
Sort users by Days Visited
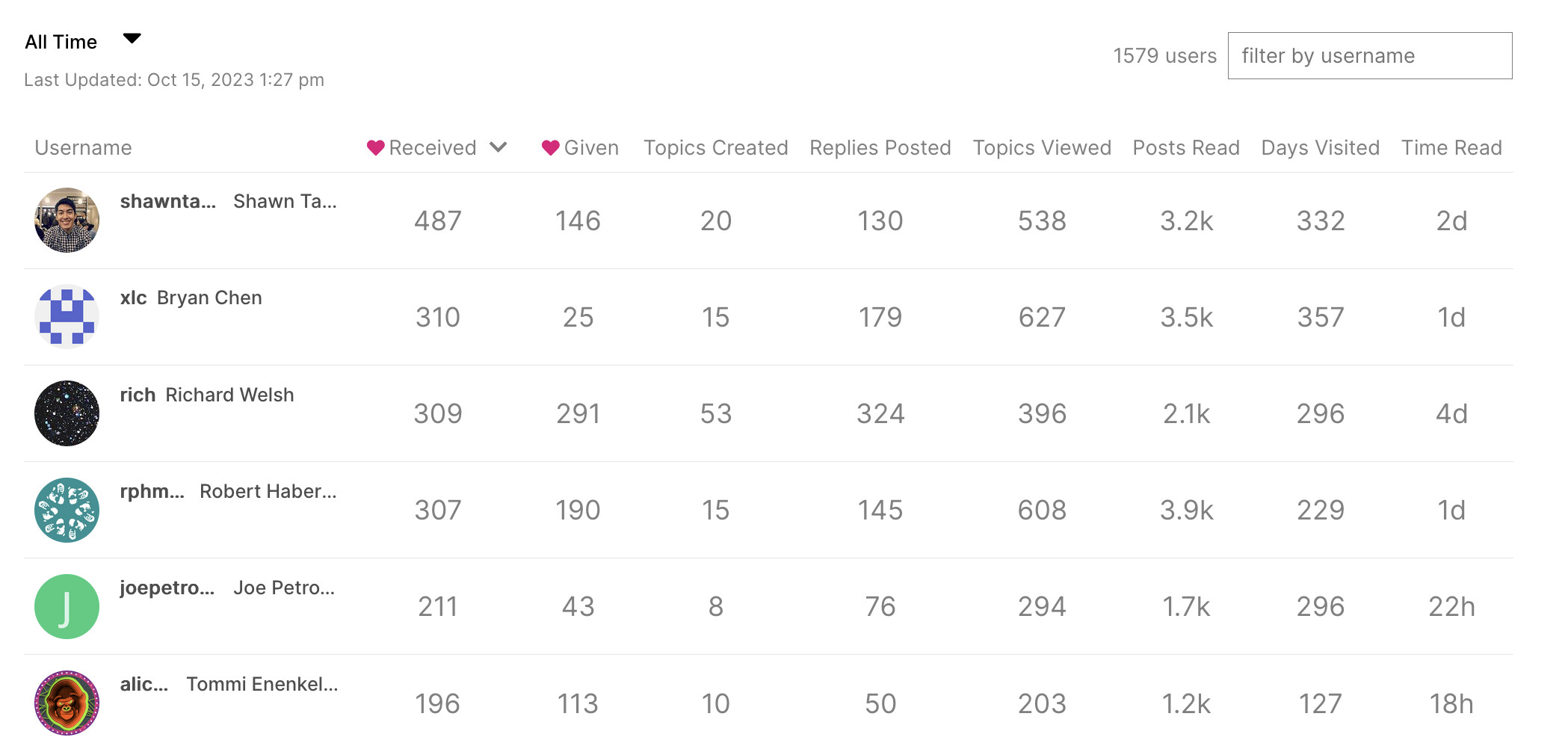click(1320, 148)
